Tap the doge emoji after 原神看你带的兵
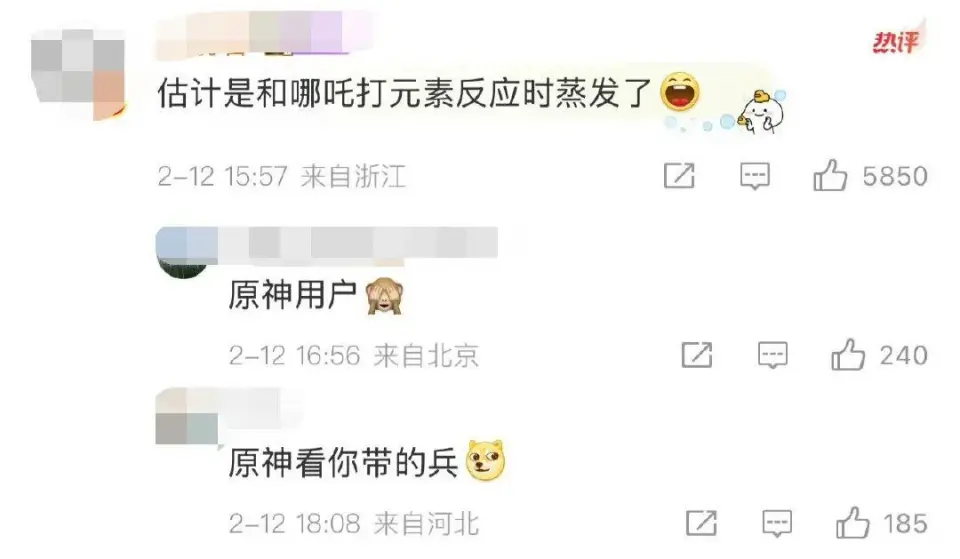960x559 pixels. click(x=486, y=460)
